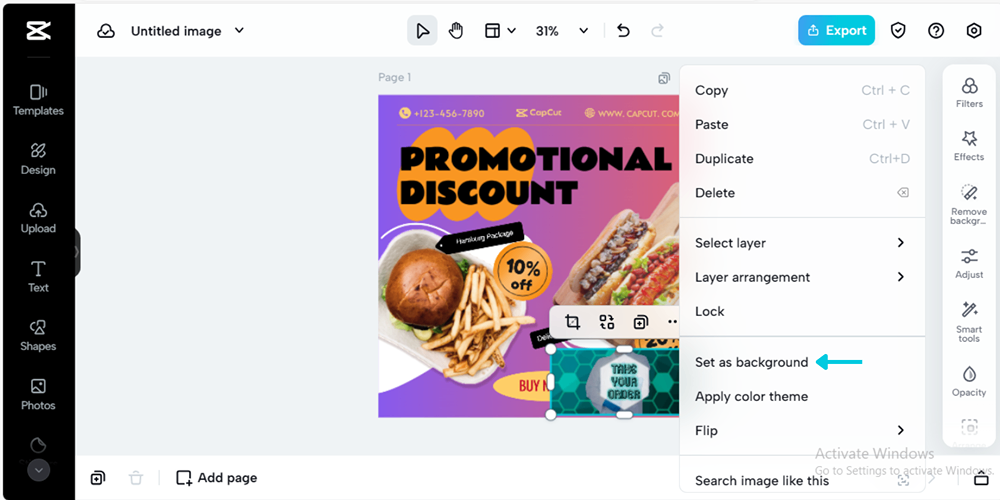
Task: Click the Export button
Action: pyautogui.click(x=836, y=31)
